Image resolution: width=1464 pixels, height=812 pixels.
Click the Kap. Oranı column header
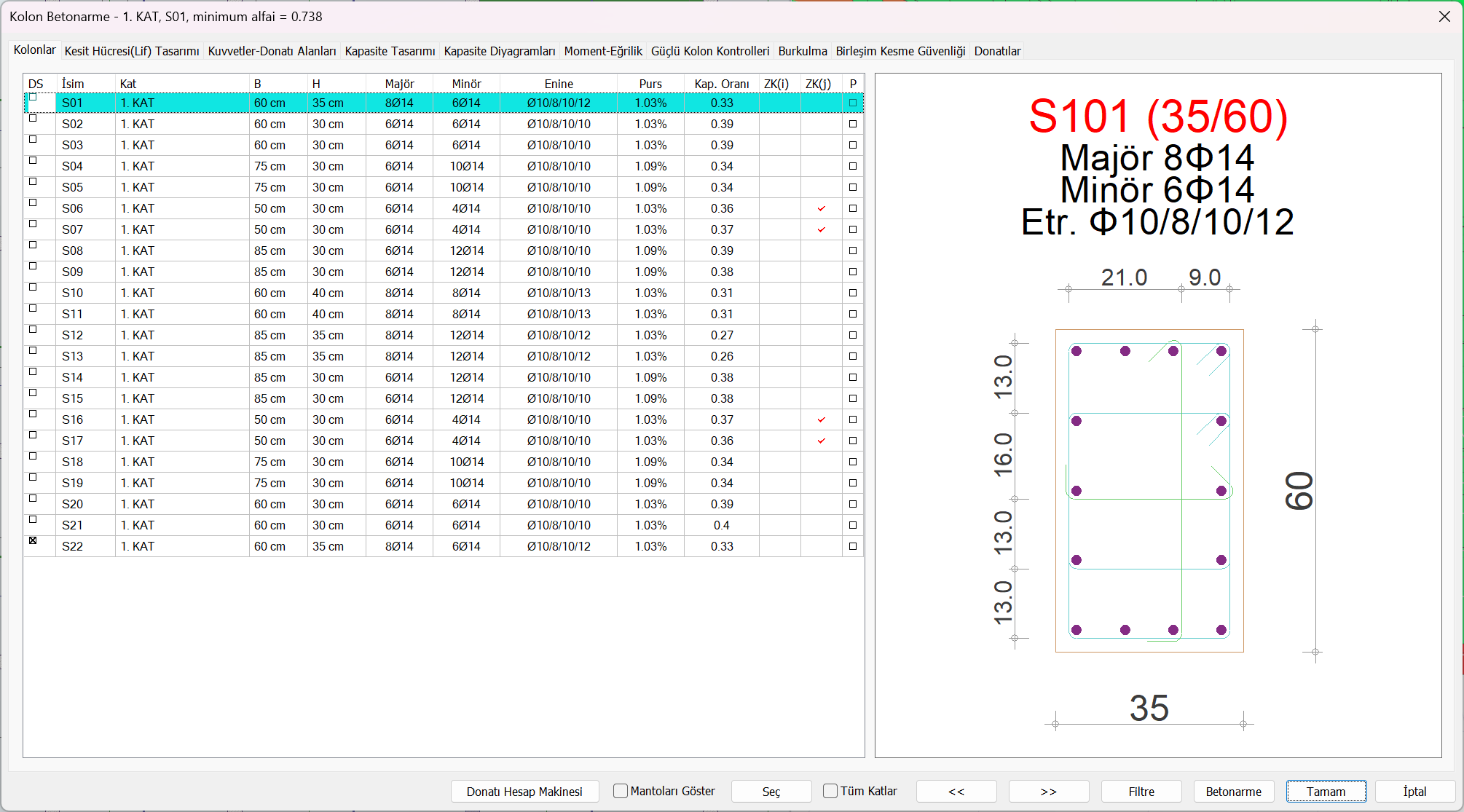(x=721, y=84)
